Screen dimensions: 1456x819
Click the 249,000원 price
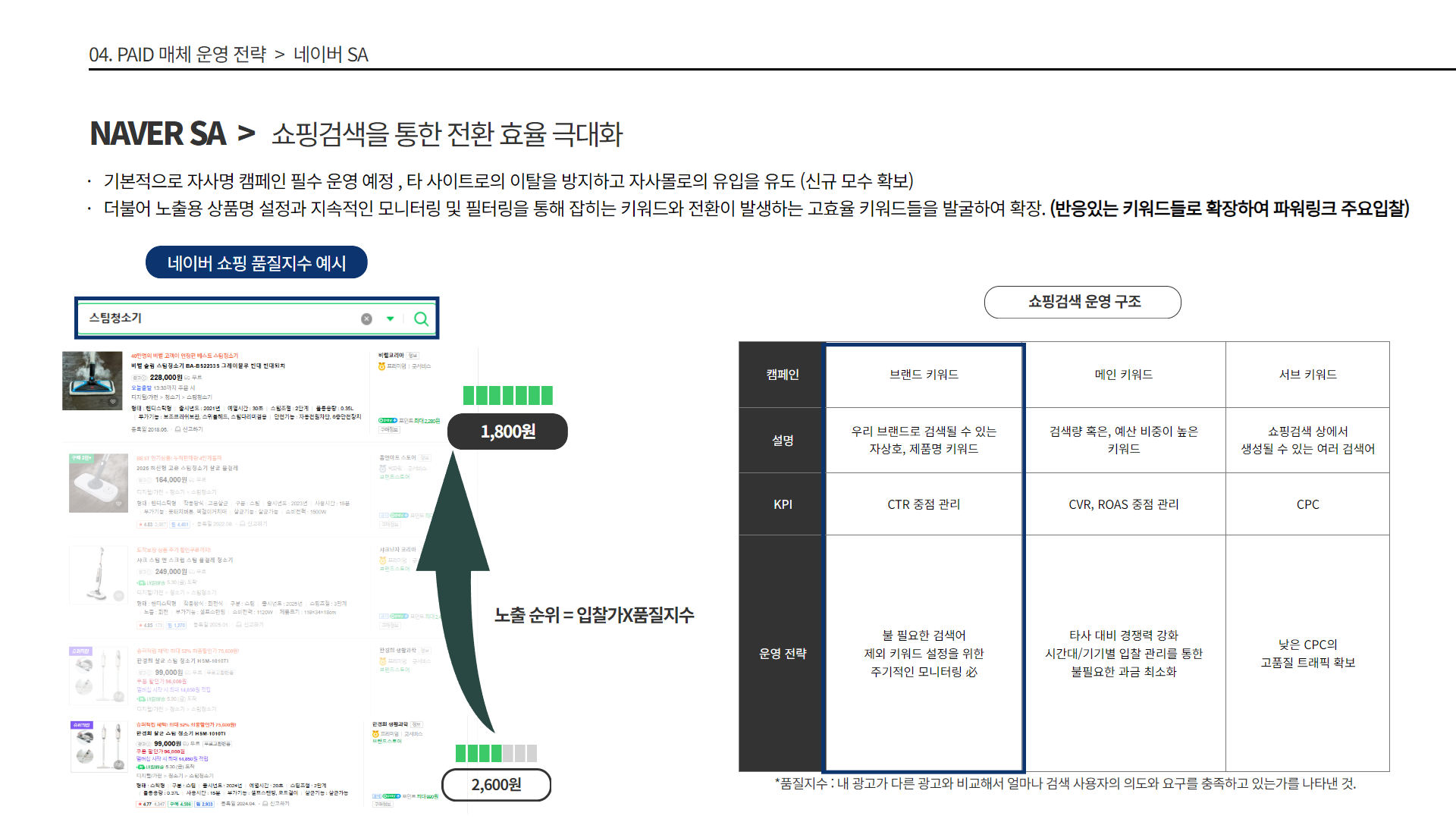[x=171, y=571]
